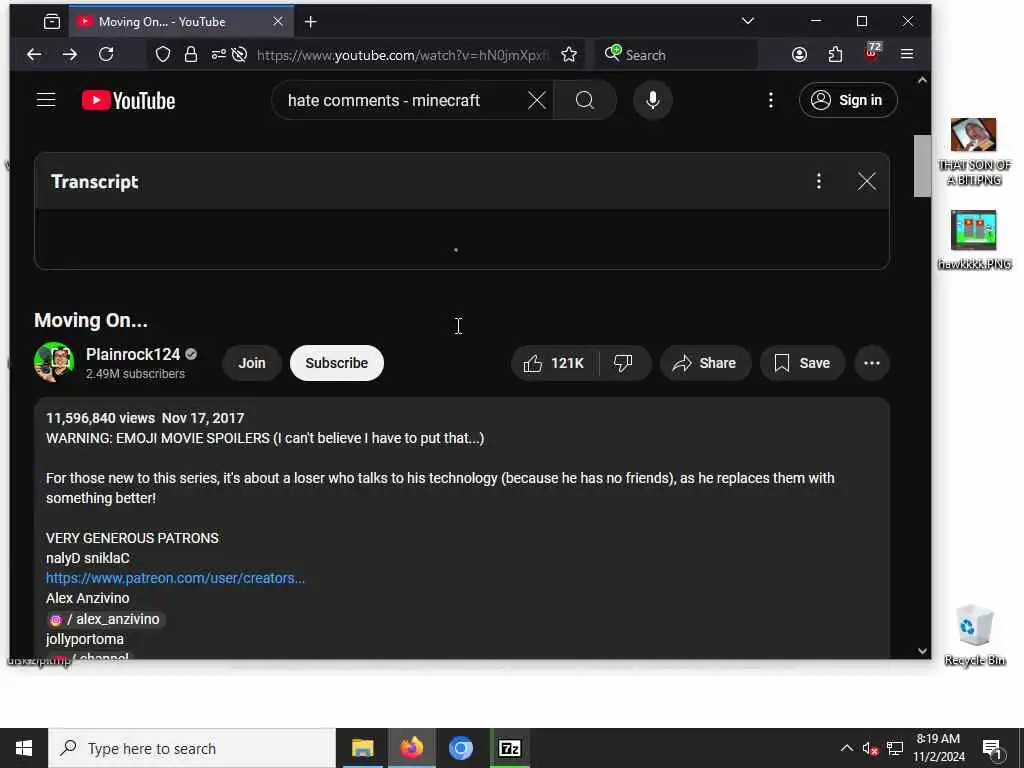The image size is (1024, 768).
Task: Open Firefox account icon
Action: coord(799,55)
